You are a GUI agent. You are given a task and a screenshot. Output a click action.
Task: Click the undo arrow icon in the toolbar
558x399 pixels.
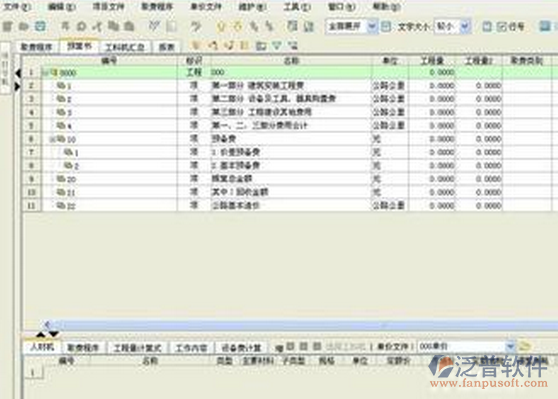coord(196,26)
